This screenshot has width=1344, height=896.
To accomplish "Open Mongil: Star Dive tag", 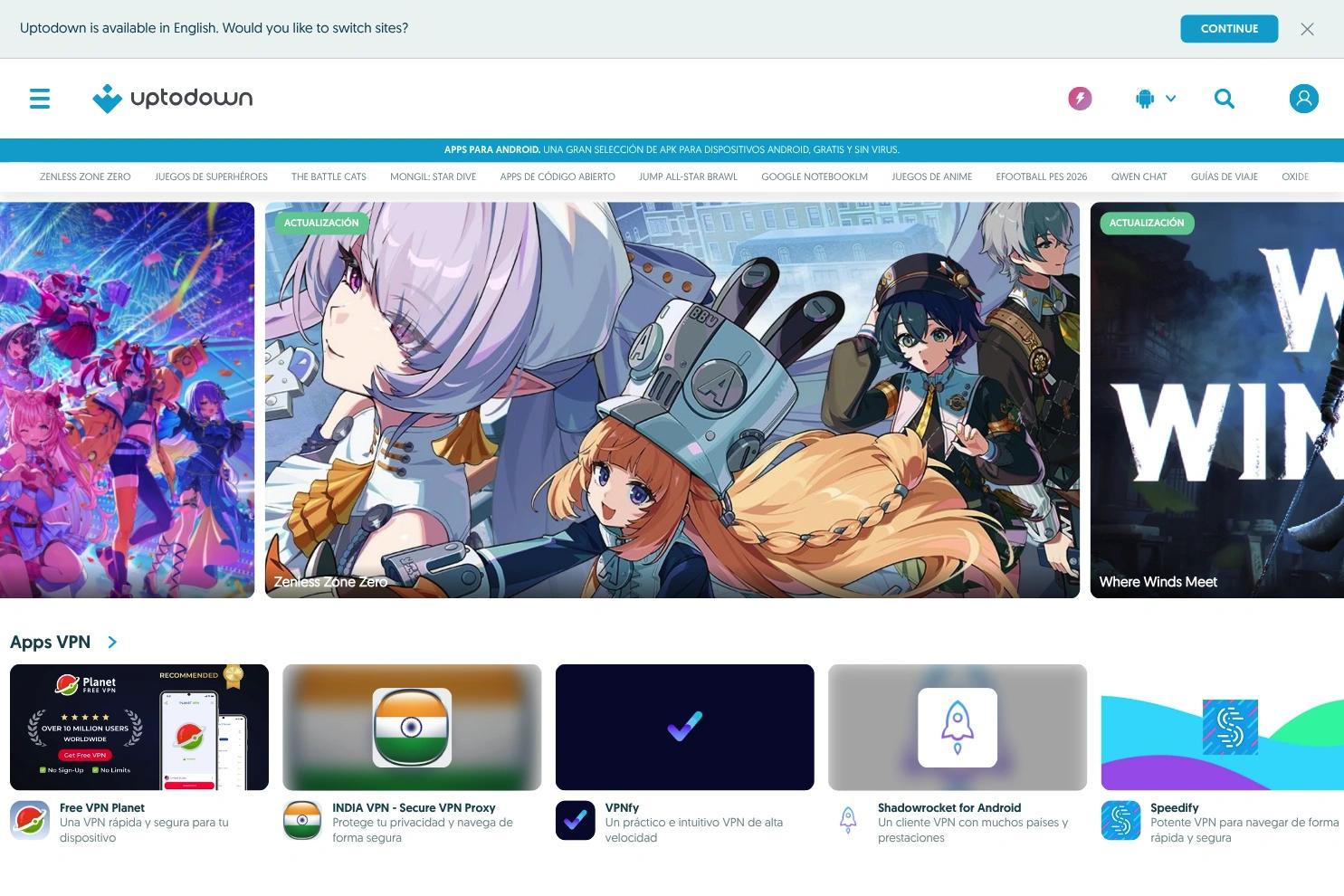I will [x=433, y=177].
